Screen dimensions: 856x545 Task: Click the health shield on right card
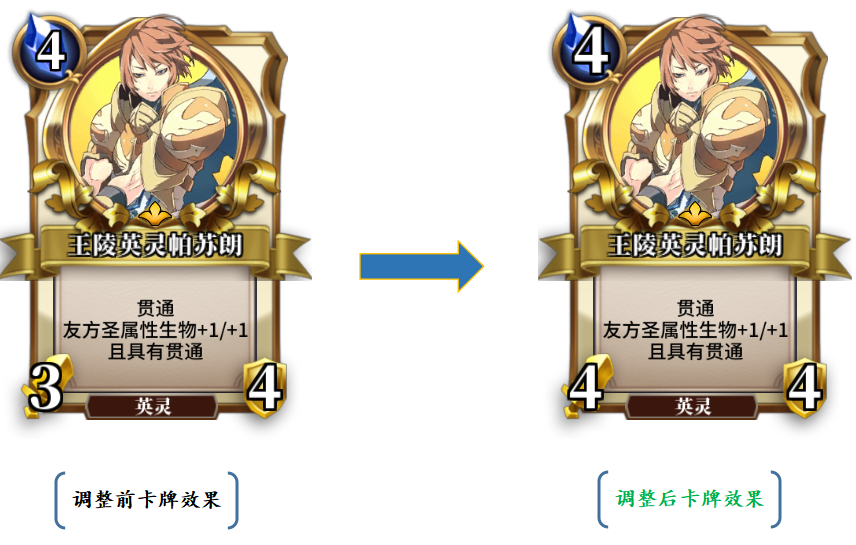pos(805,388)
